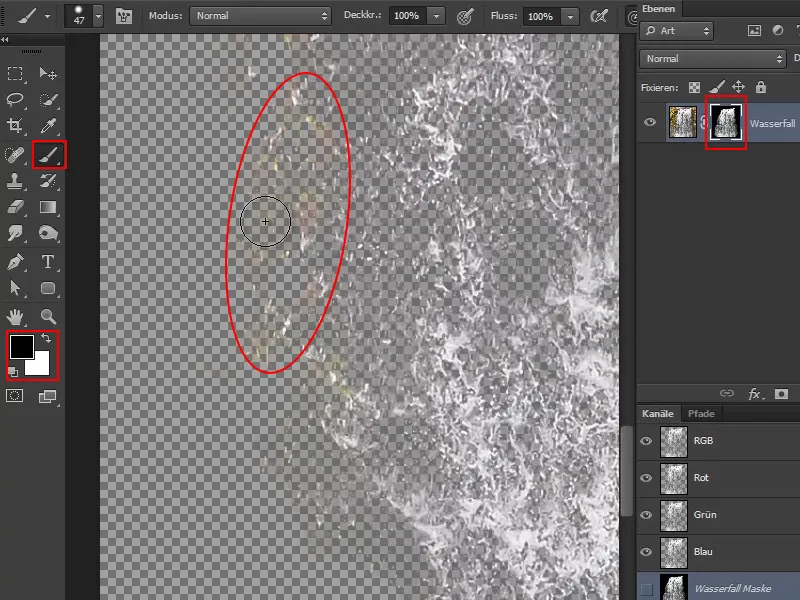Select the Brush tool in toolbox
800x600 pixels.
click(49, 155)
